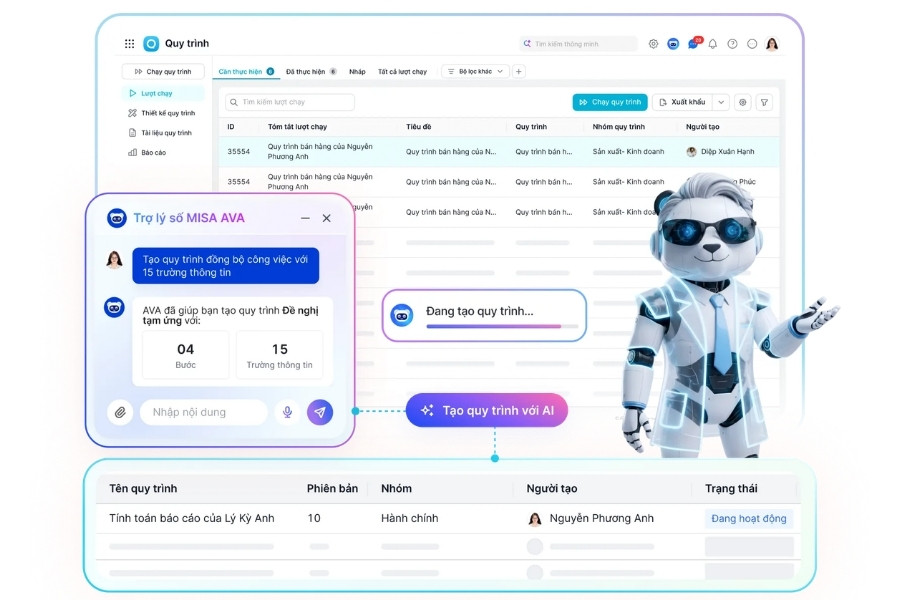Click the teal Chạy quy trình button
This screenshot has height=600, width=900.
[x=610, y=102]
